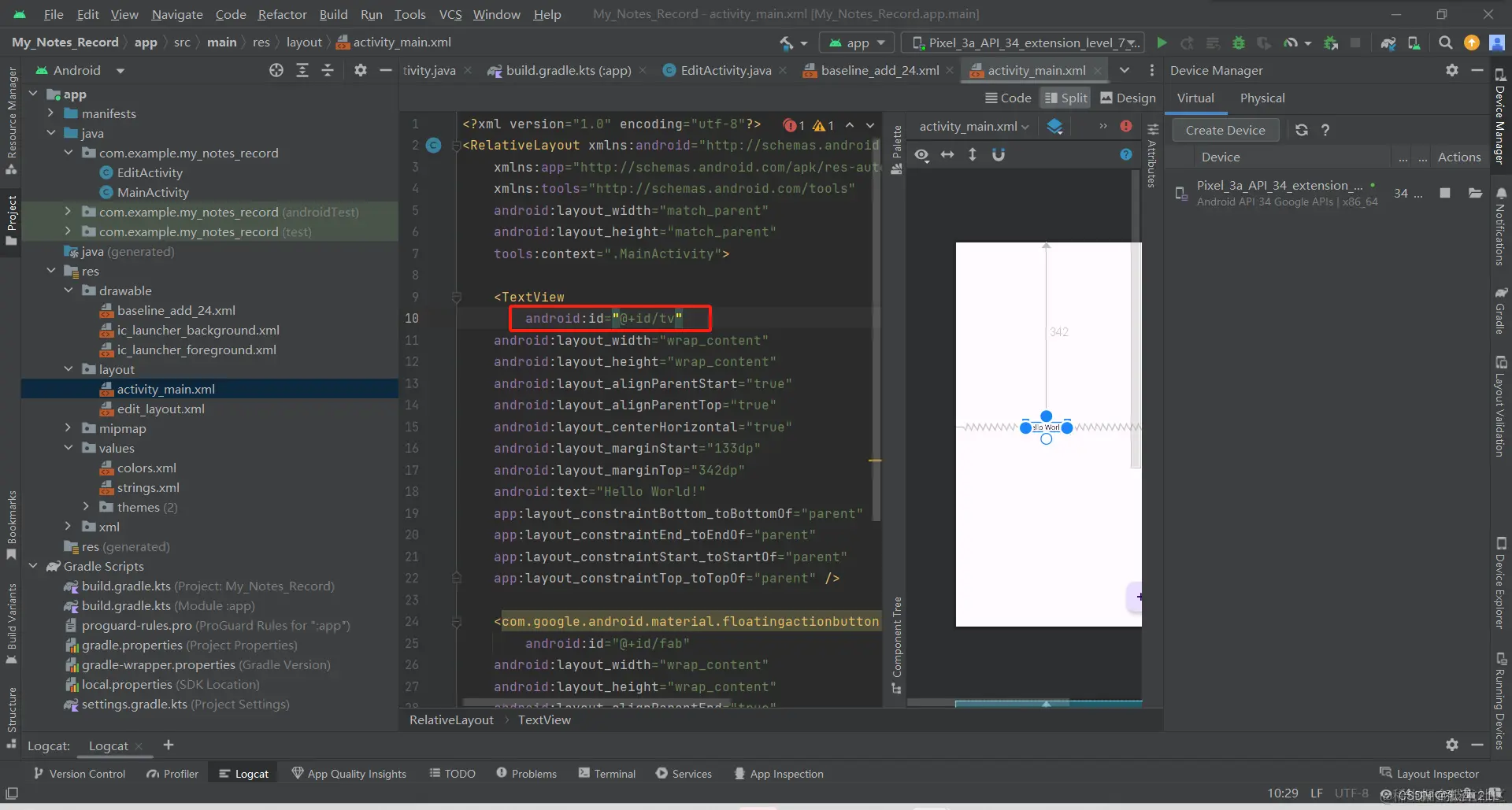Sync project with Gradle files icon
The width and height of the screenshot is (1512, 810).
(1388, 43)
